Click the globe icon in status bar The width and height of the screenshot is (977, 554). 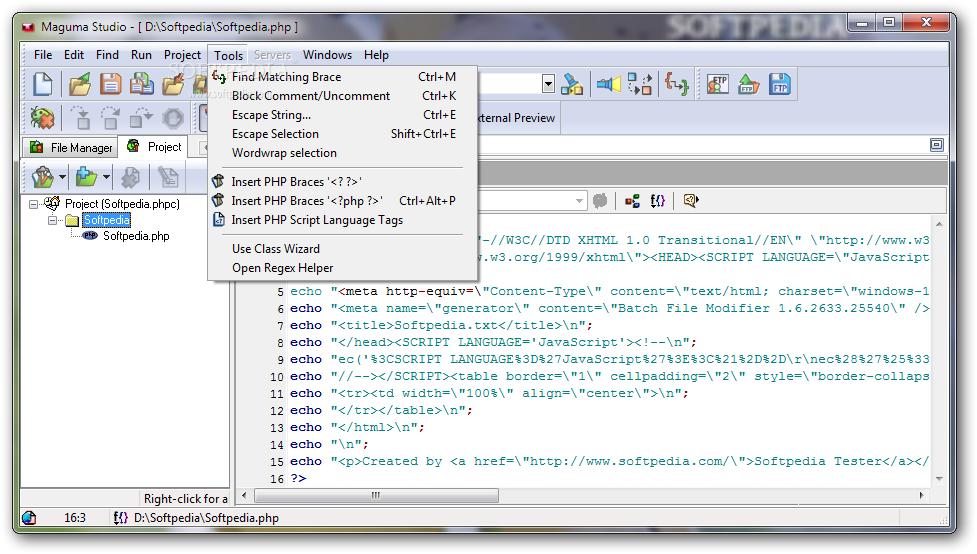pos(29,518)
